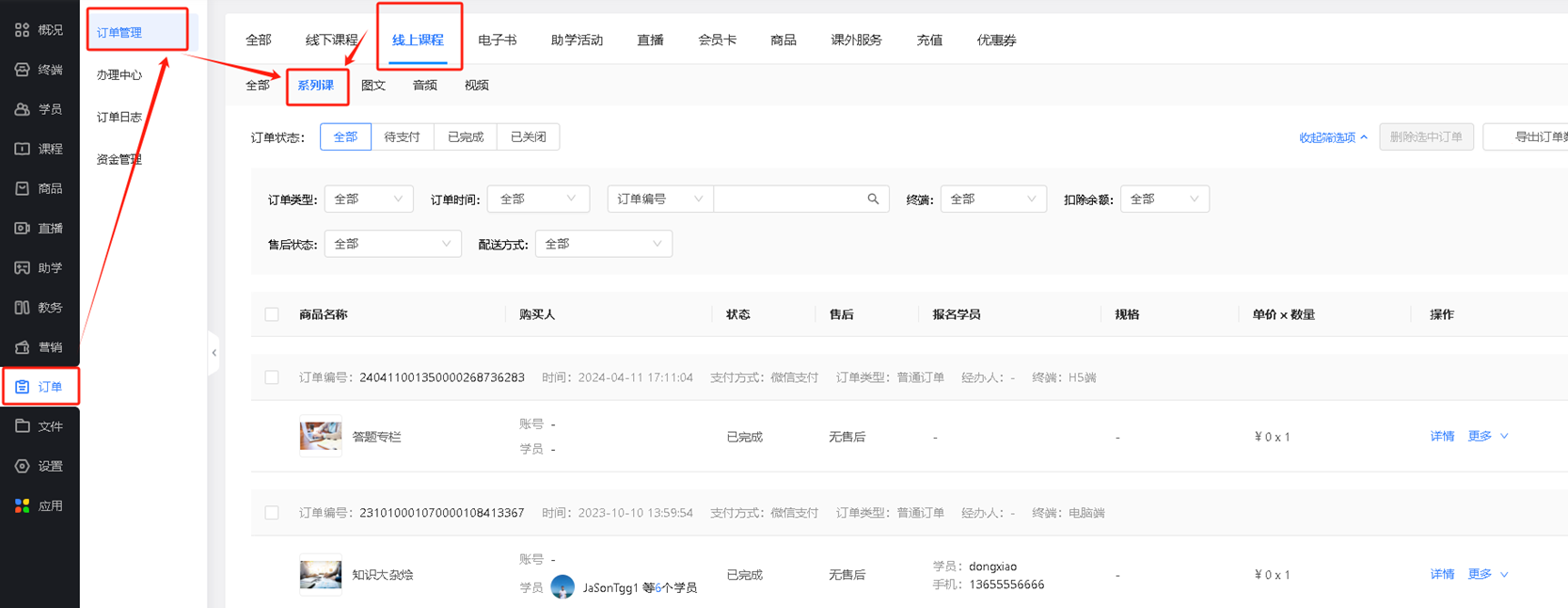
Task: Check the order ending in 108413367
Action: pos(272,513)
